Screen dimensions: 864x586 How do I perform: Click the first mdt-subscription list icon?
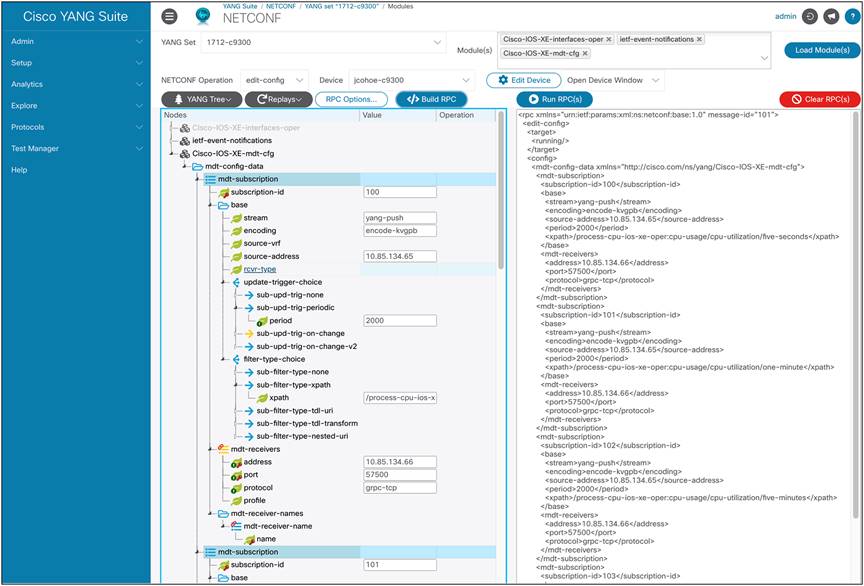point(210,179)
